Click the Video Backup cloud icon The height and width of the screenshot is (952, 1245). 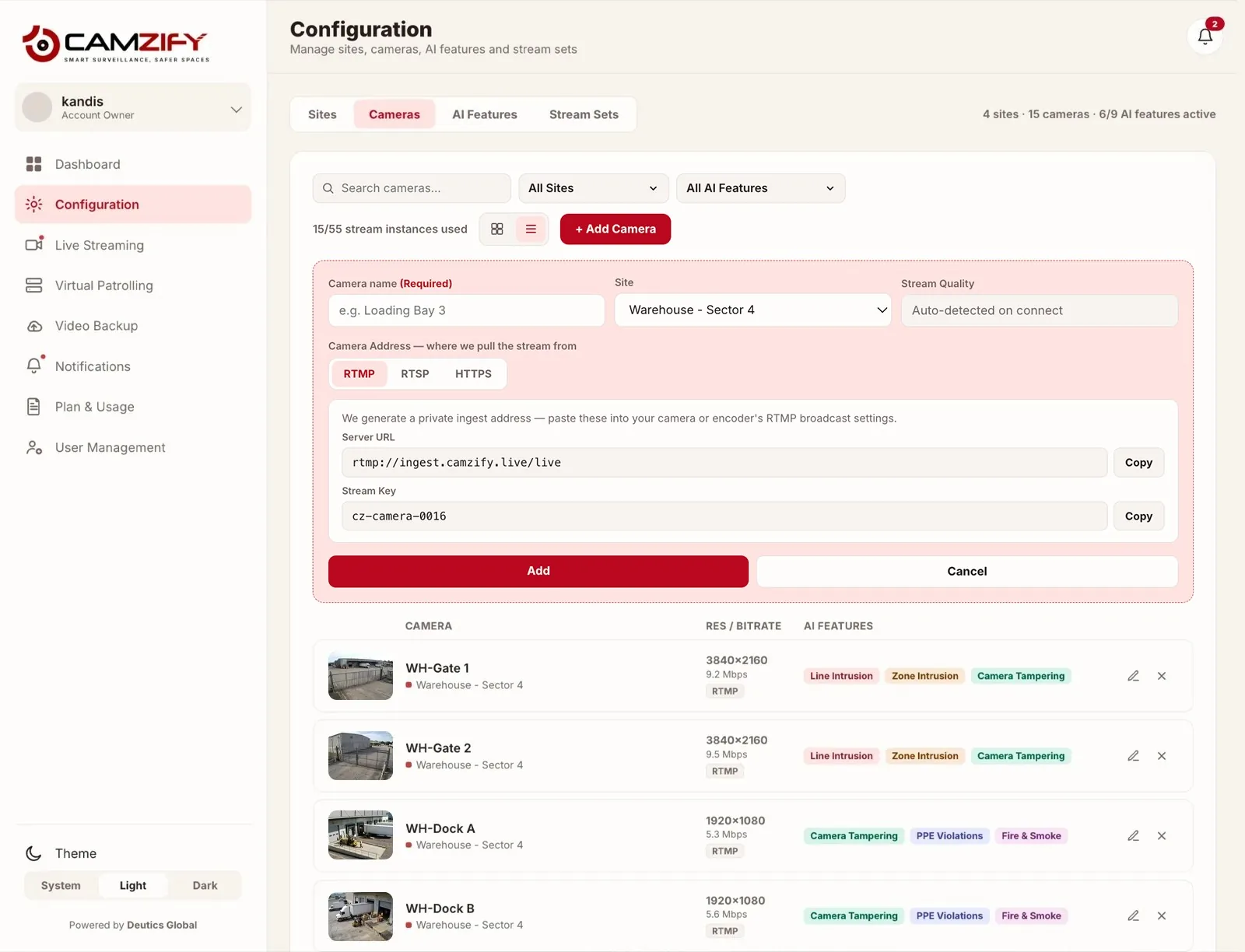(34, 326)
